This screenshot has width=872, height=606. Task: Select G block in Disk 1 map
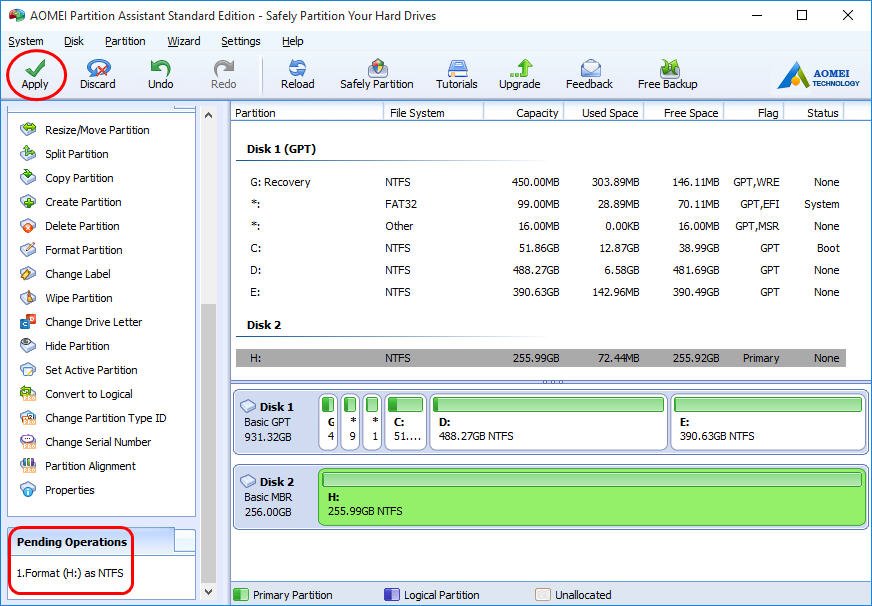[x=329, y=422]
